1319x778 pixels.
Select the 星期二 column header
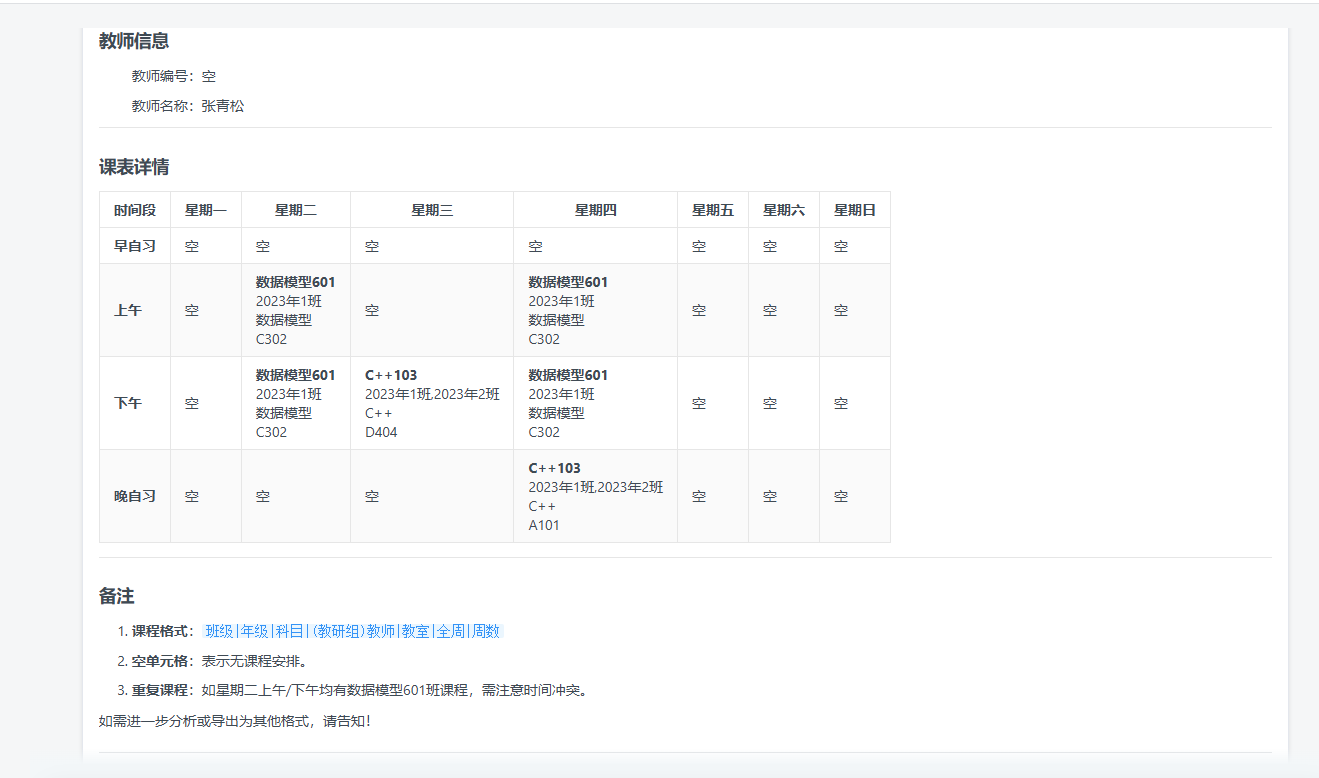296,210
